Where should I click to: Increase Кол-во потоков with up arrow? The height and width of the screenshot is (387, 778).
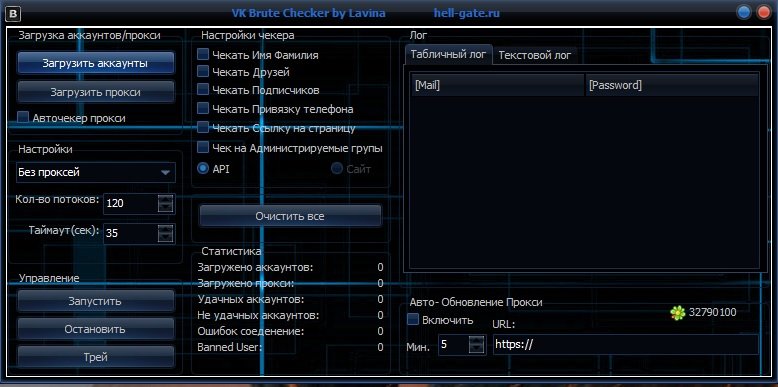(165, 198)
